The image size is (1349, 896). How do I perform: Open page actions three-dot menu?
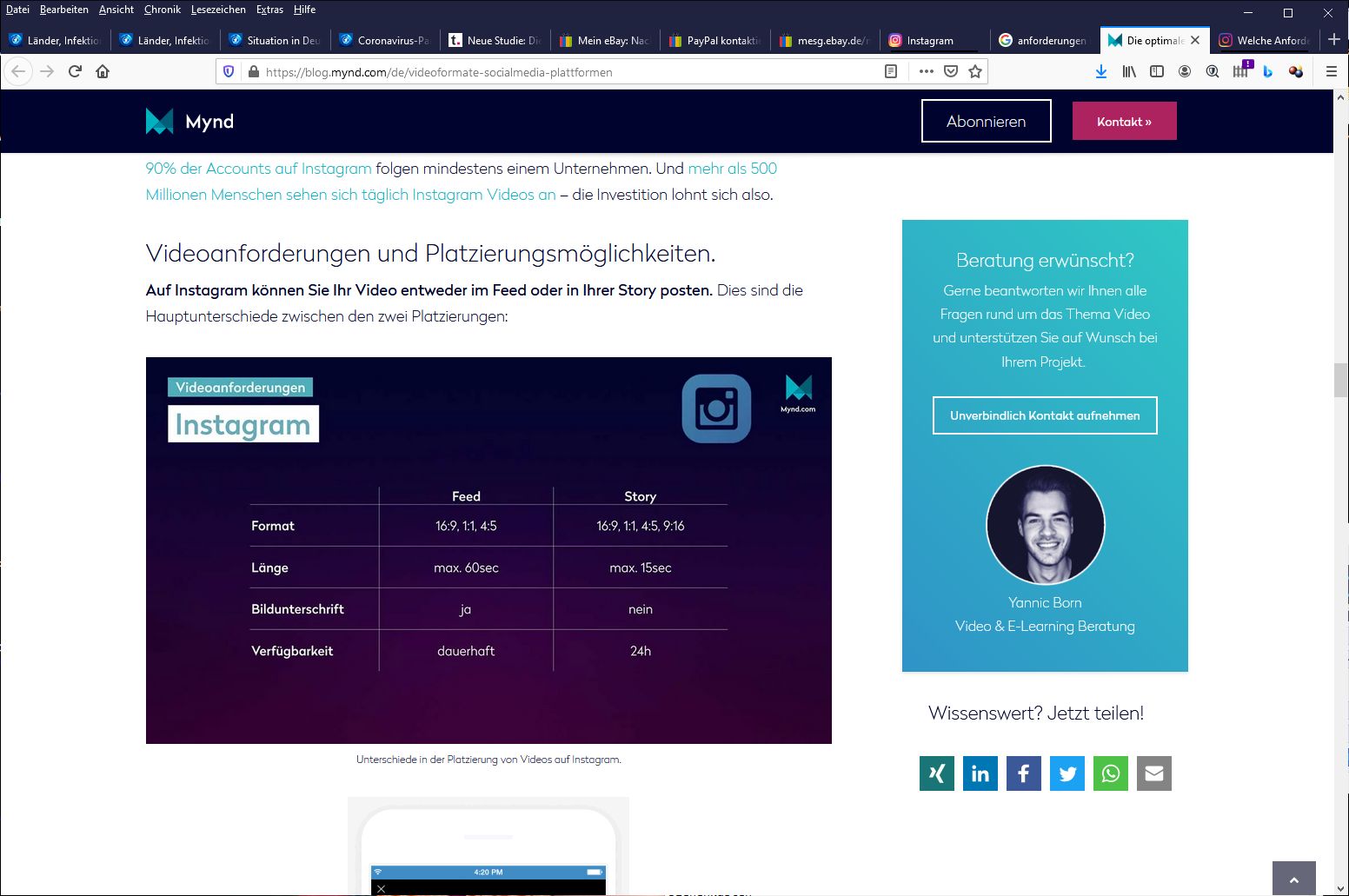[x=927, y=72]
